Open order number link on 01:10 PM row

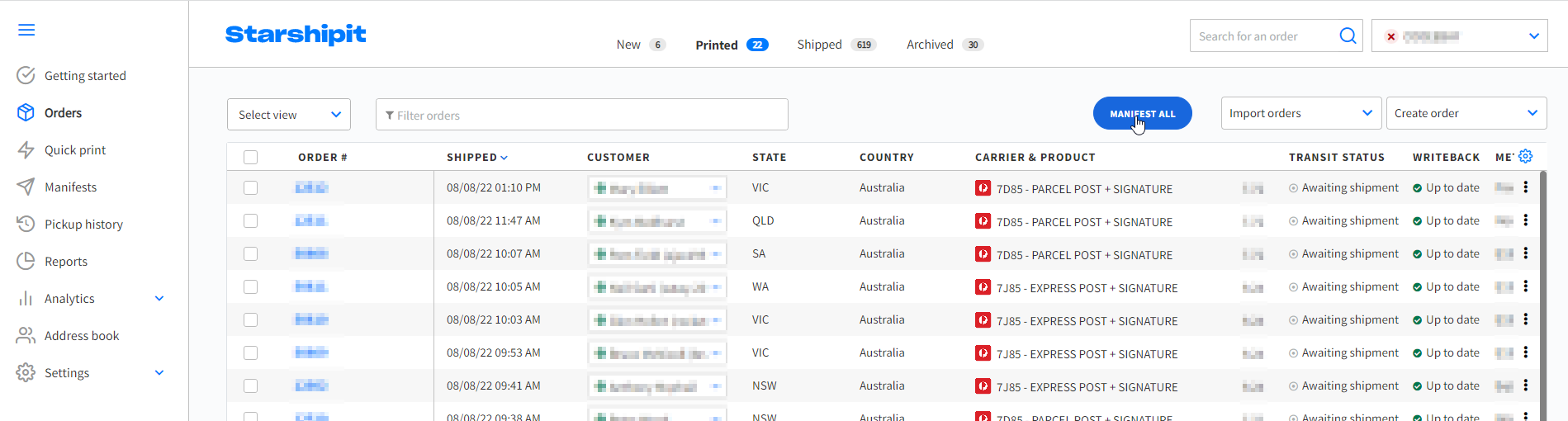coord(311,187)
